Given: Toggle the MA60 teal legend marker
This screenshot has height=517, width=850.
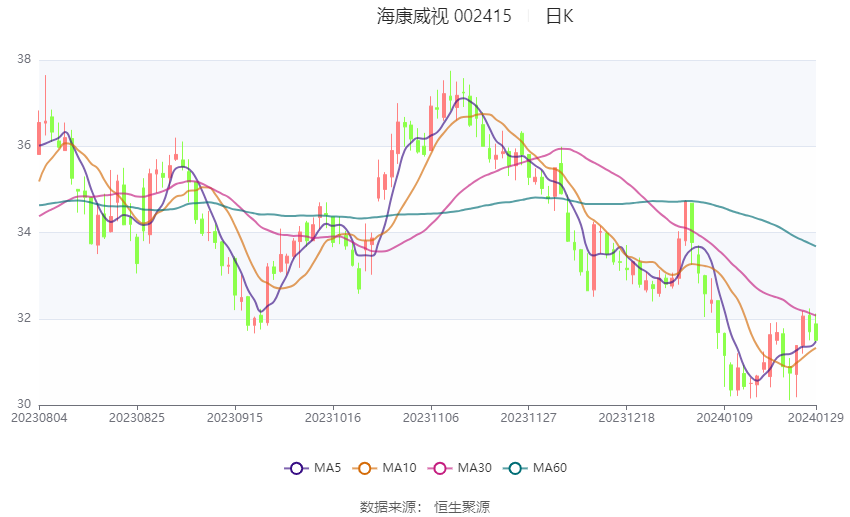Looking at the screenshot, I should [x=514, y=468].
